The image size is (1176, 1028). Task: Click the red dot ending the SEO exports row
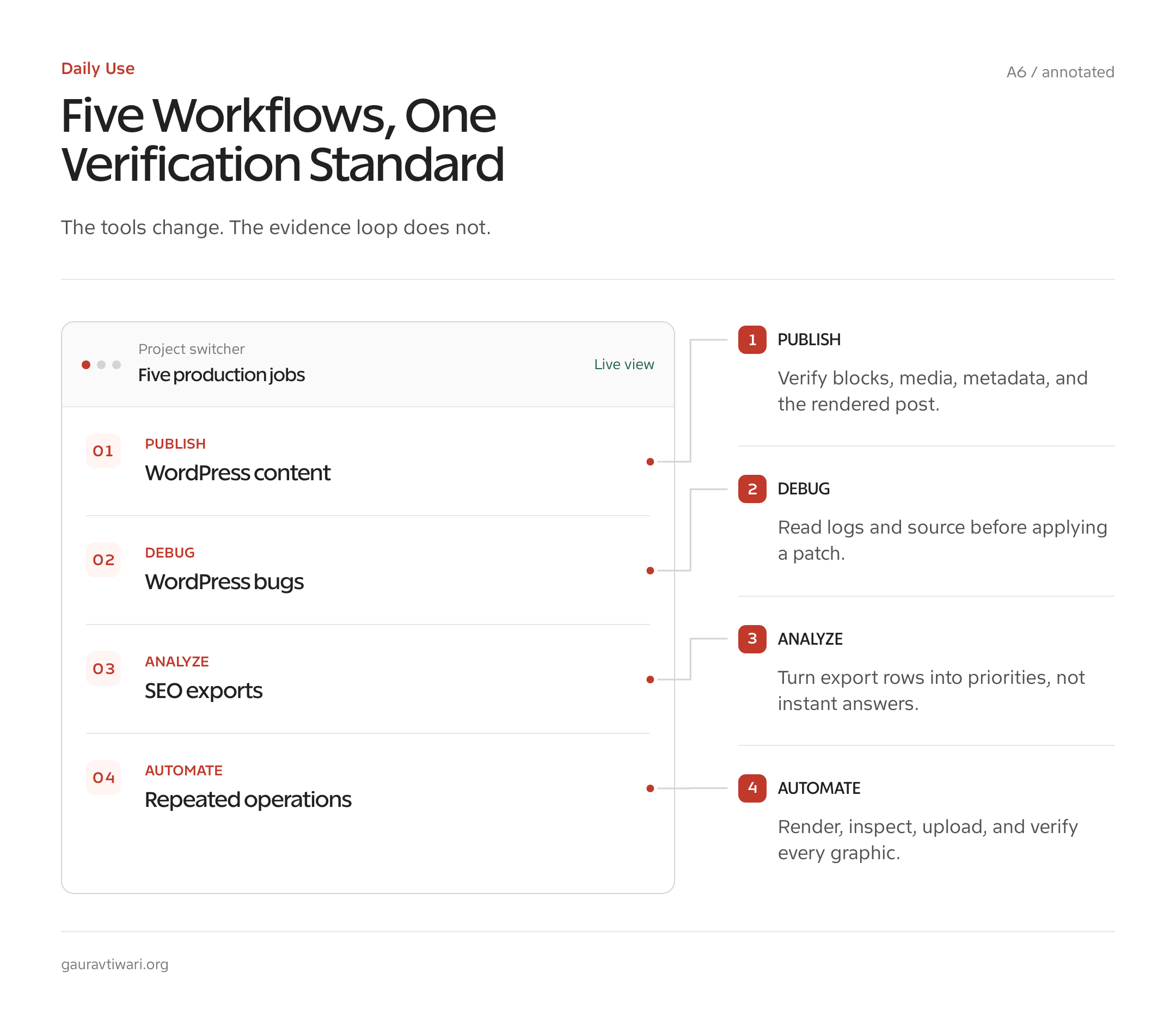click(650, 680)
